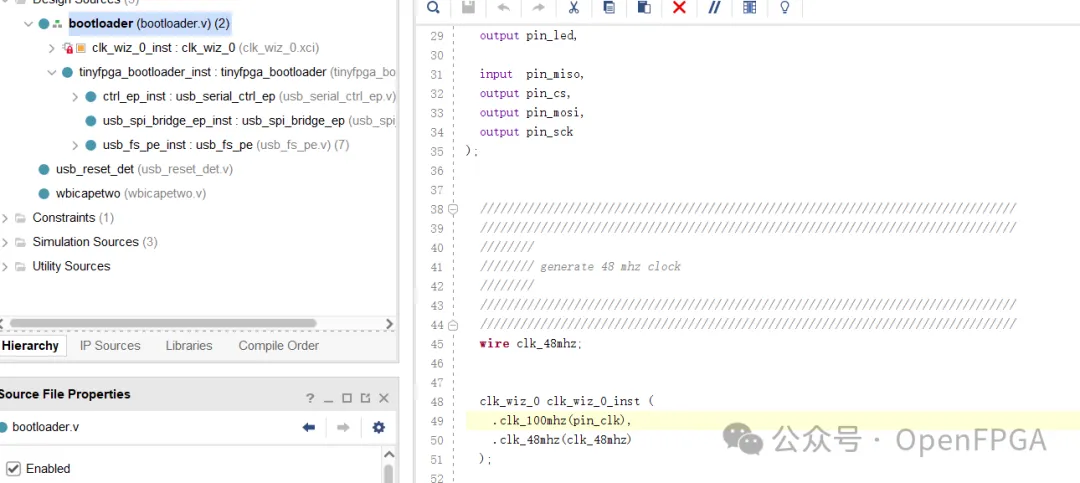The width and height of the screenshot is (1080, 483).
Task: Switch to the IP Sources tab
Action: pyautogui.click(x=110, y=346)
